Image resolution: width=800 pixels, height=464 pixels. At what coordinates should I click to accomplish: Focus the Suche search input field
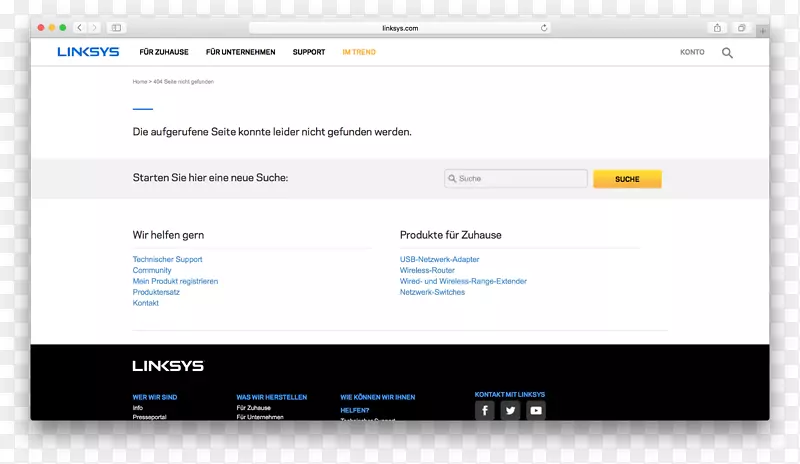pyautogui.click(x=515, y=179)
